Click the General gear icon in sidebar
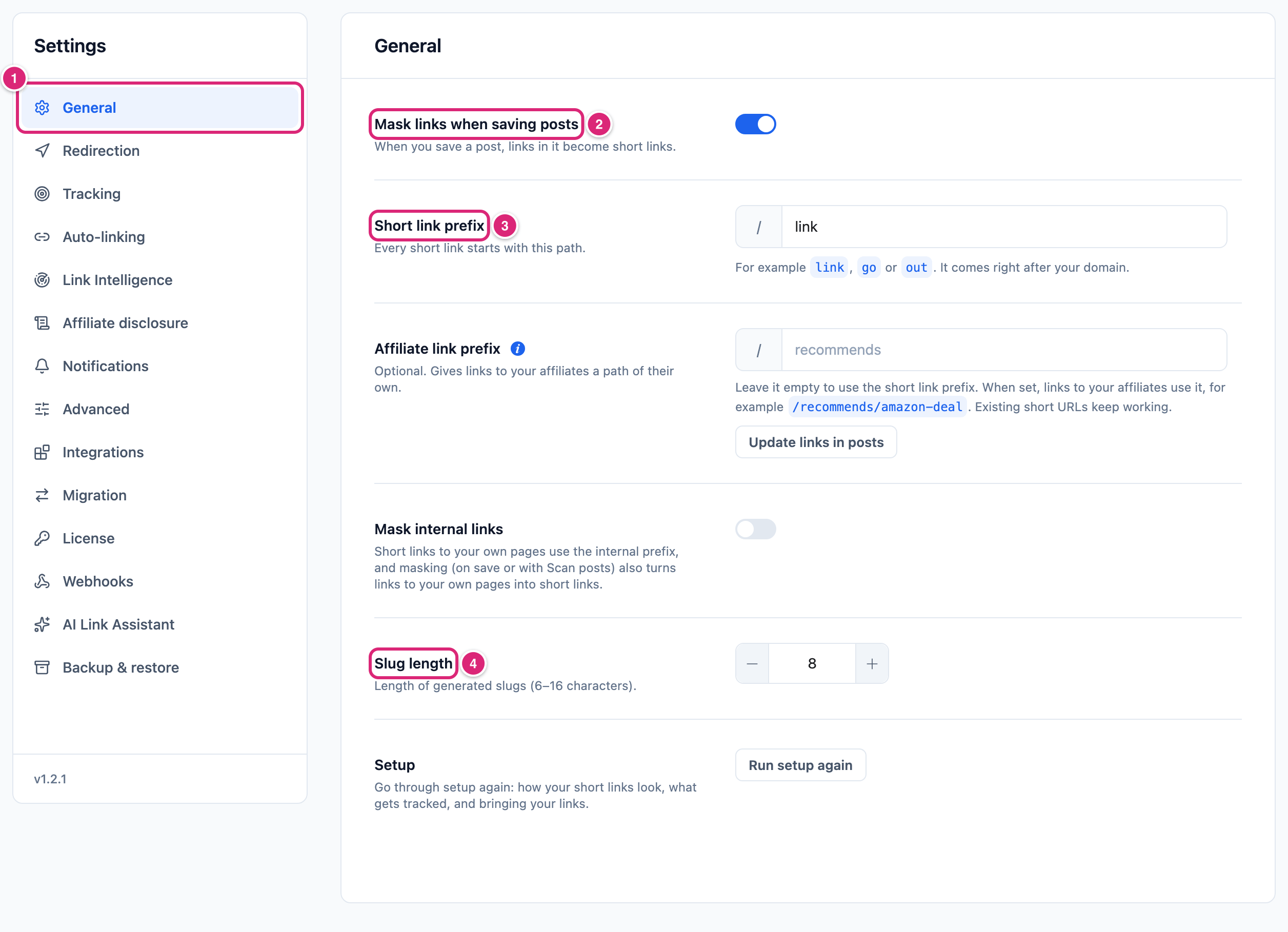This screenshot has height=932, width=1288. pos(42,107)
